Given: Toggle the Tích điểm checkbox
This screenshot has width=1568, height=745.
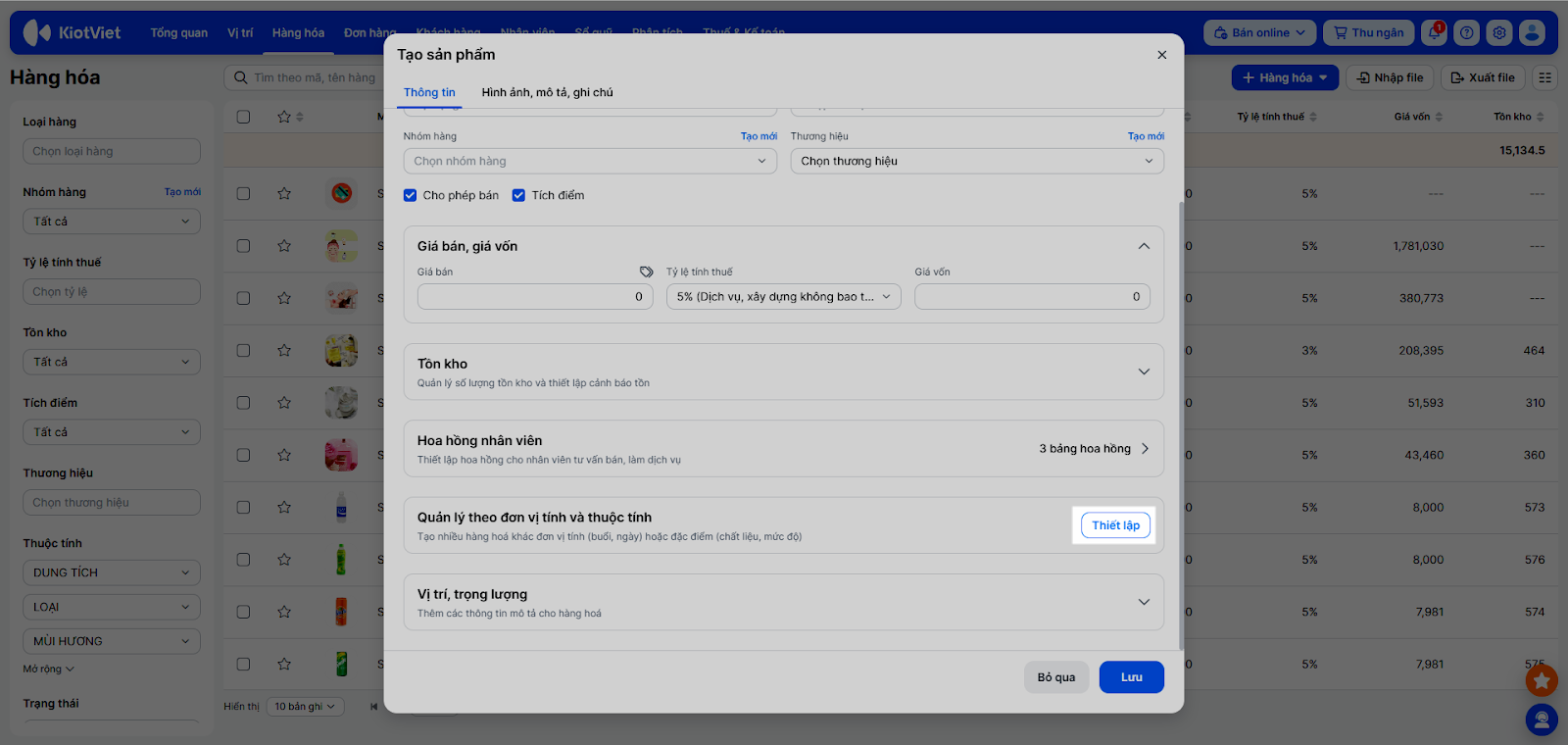Looking at the screenshot, I should (519, 195).
